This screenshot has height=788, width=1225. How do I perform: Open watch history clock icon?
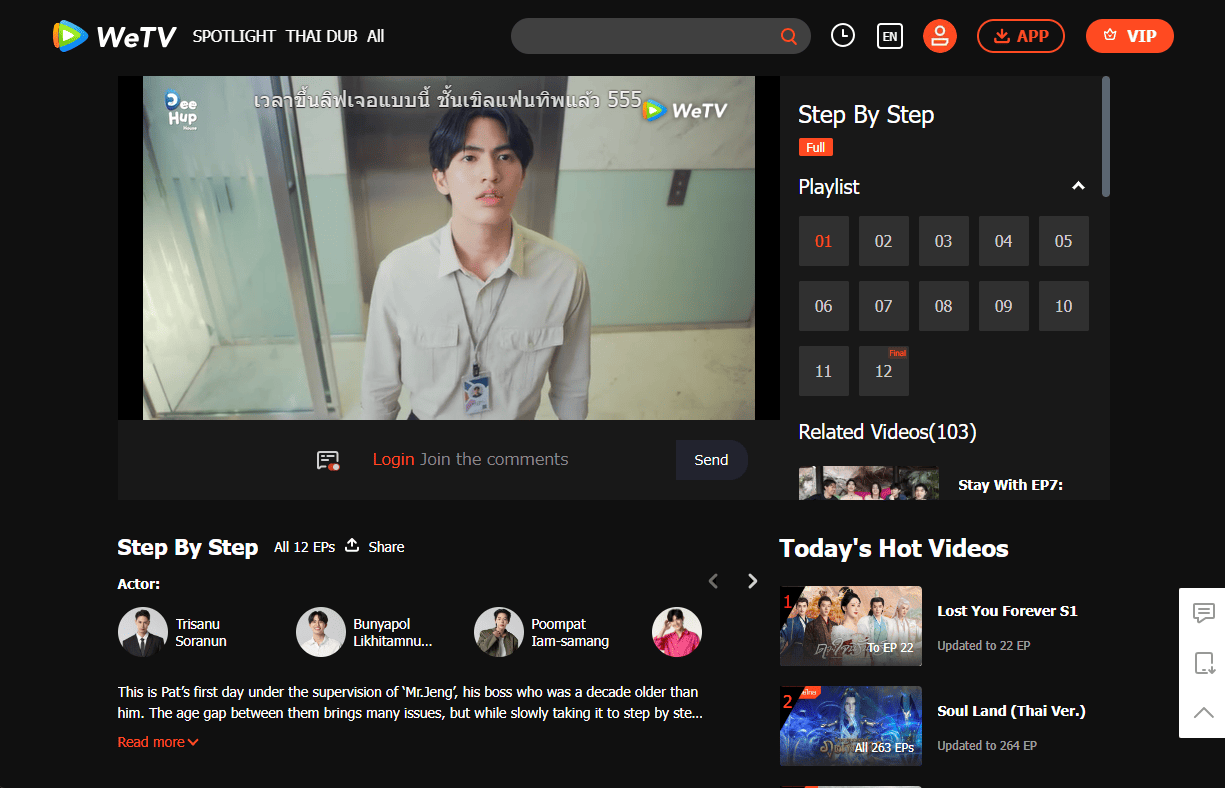(x=843, y=36)
